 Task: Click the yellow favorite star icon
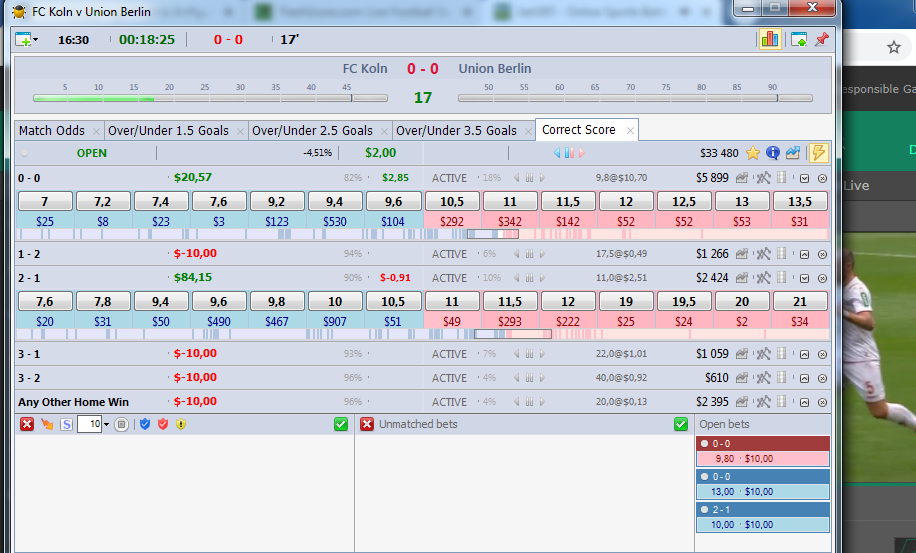click(x=753, y=153)
